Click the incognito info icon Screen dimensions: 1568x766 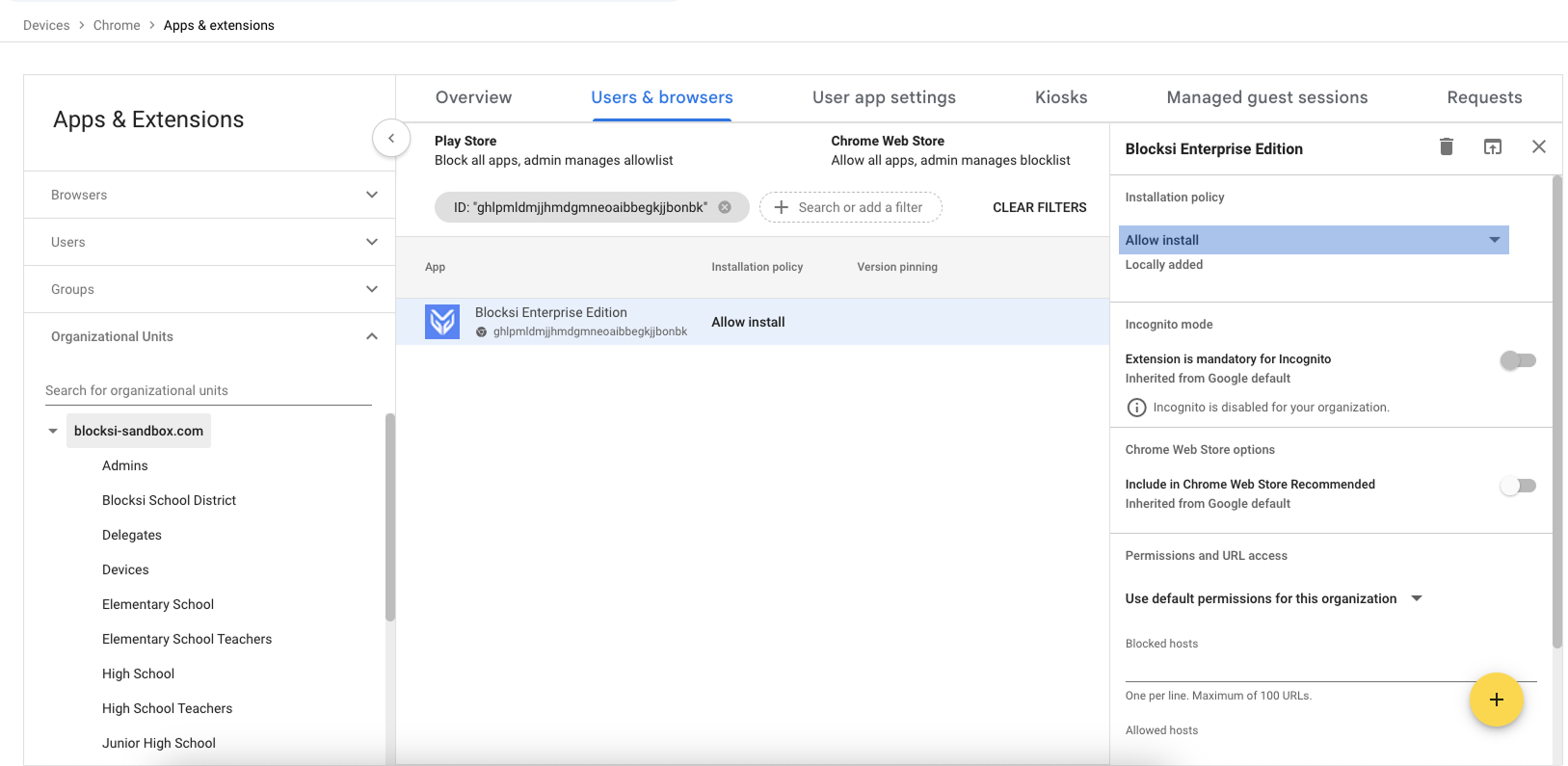pyautogui.click(x=1137, y=408)
